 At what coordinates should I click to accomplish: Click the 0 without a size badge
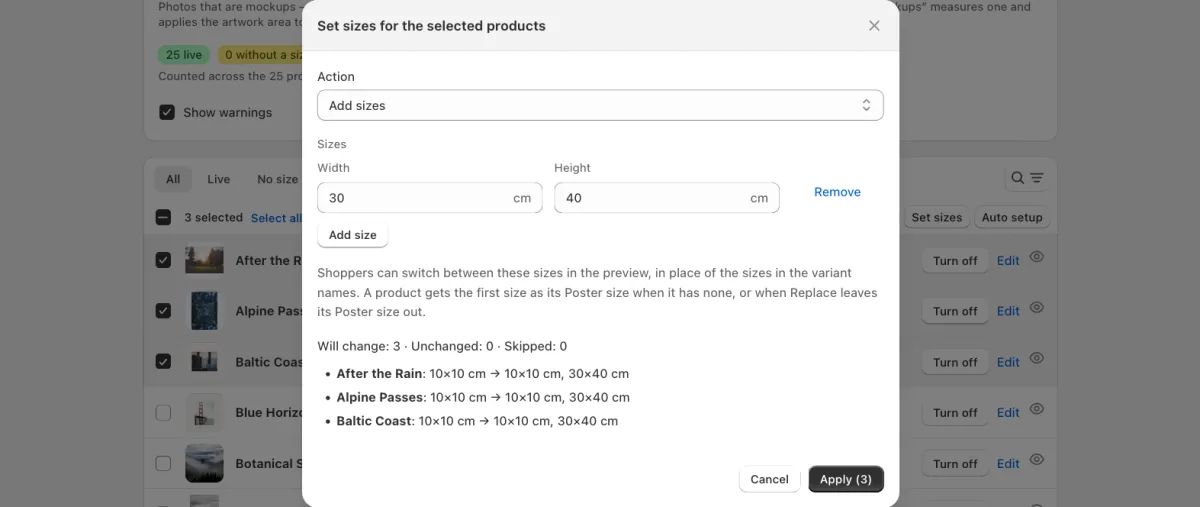click(260, 55)
